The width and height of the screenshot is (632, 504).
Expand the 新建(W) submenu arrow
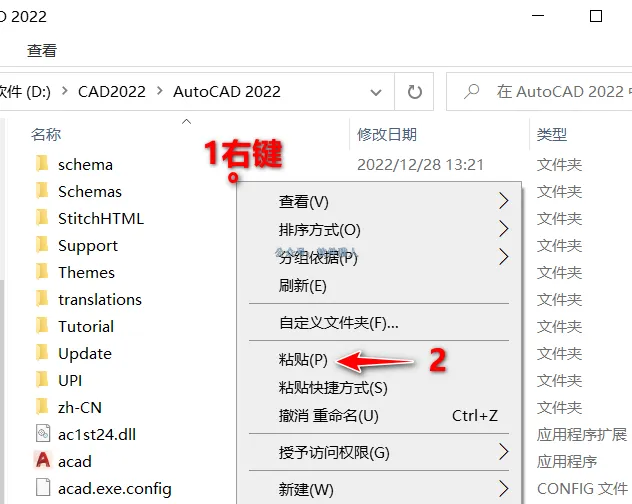pyautogui.click(x=503, y=488)
